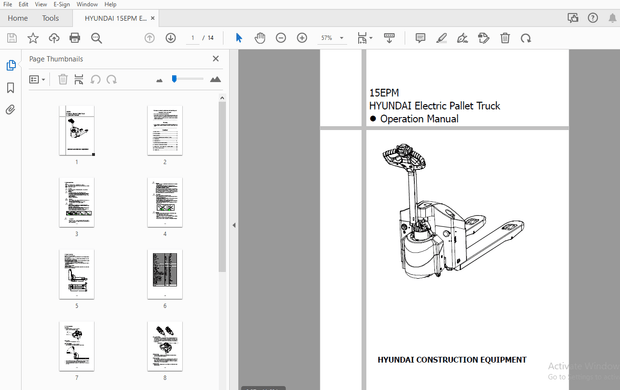
Task: Go to previous page arrow
Action: click(x=149, y=38)
